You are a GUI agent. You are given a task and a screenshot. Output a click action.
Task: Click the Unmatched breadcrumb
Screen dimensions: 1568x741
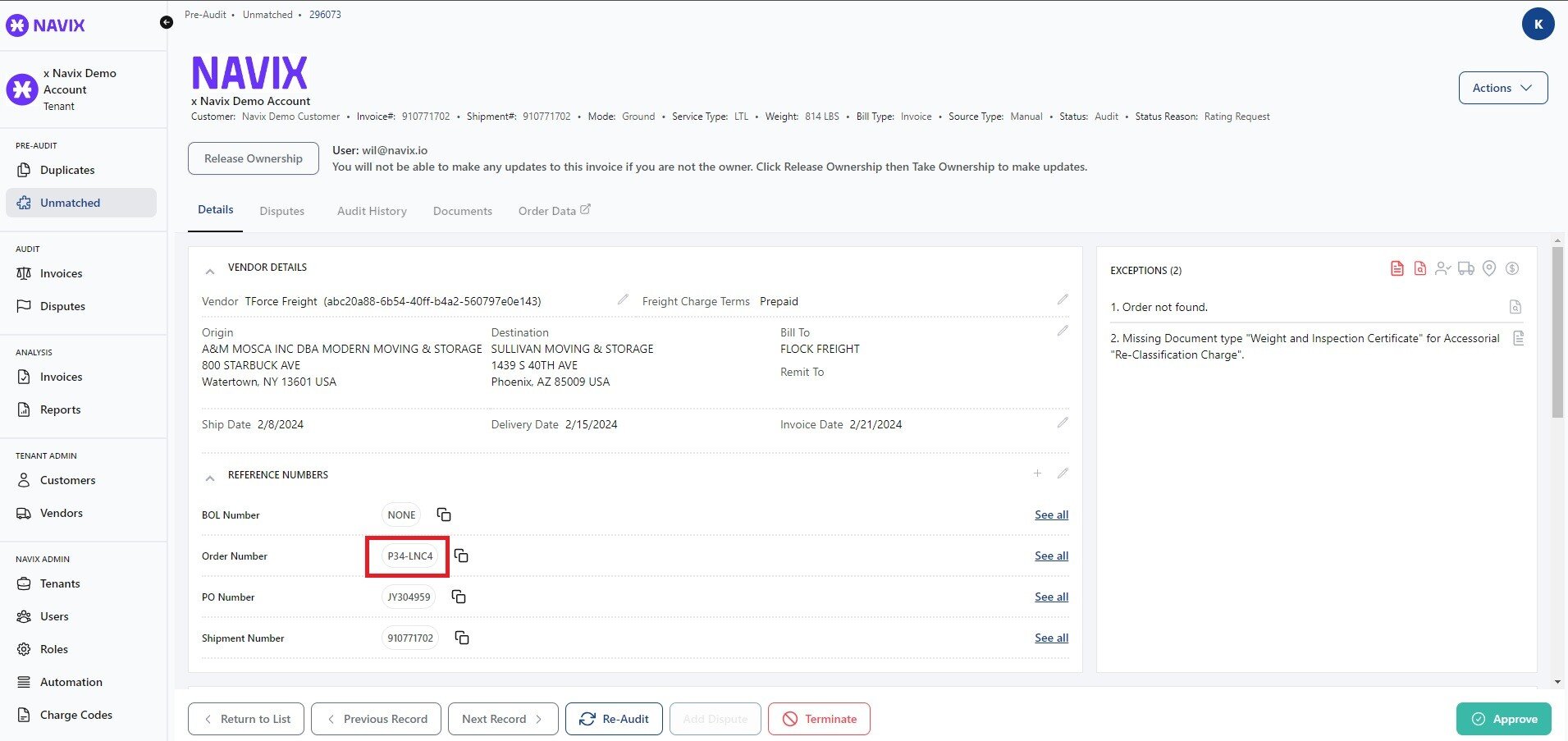click(267, 15)
